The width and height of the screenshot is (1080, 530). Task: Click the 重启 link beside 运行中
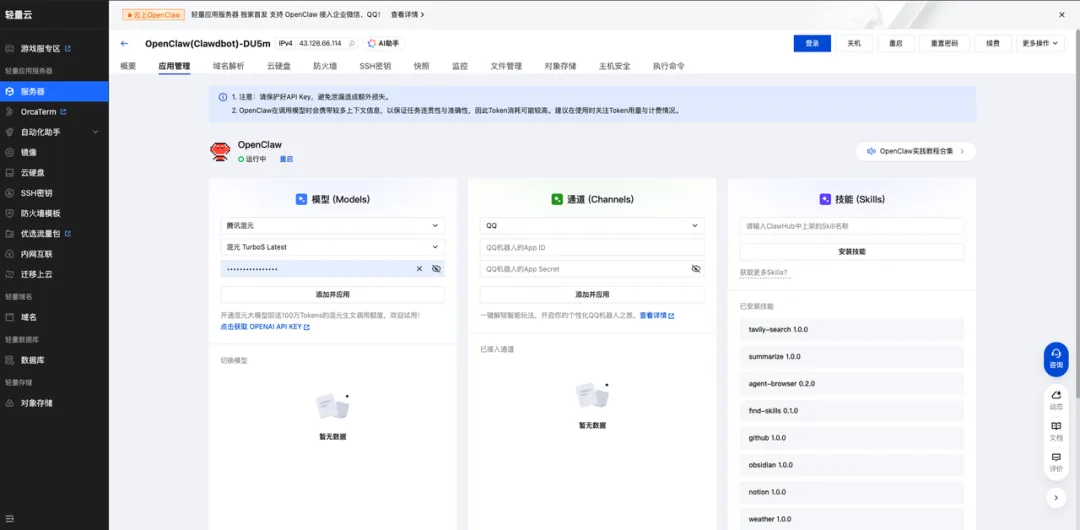pyautogui.click(x=286, y=159)
